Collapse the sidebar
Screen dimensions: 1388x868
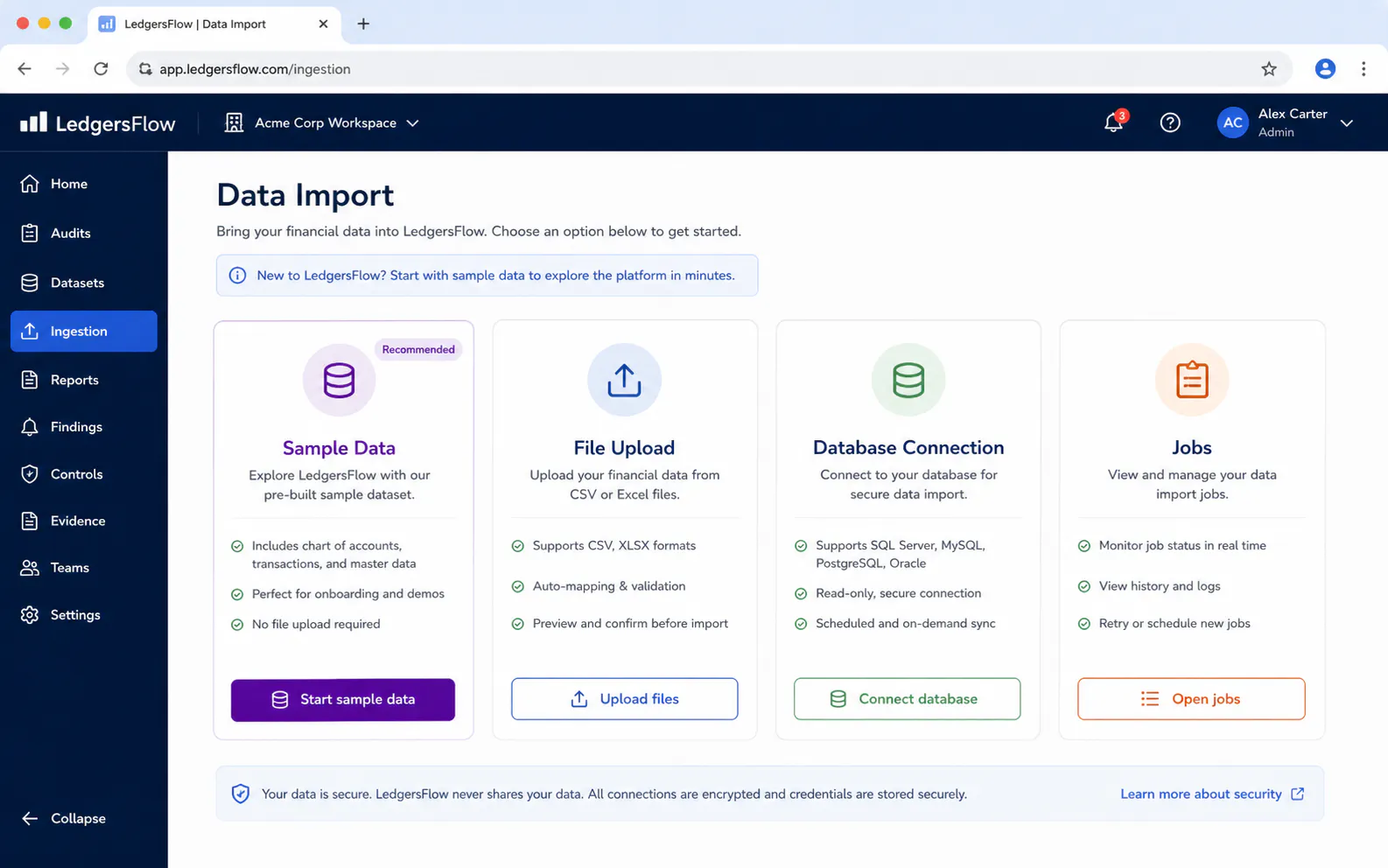click(64, 818)
